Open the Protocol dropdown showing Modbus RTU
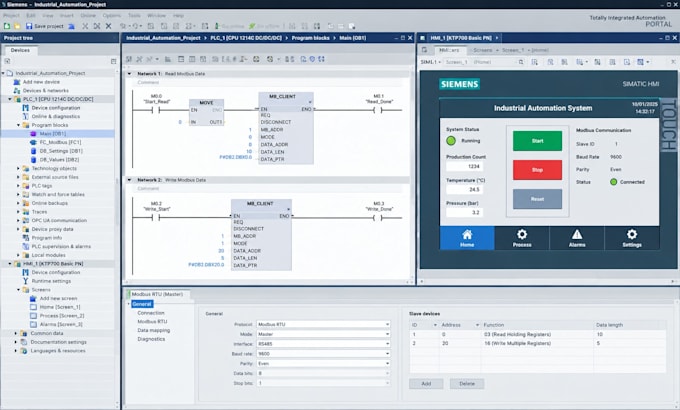This screenshot has height=410, width=680. pos(323,324)
